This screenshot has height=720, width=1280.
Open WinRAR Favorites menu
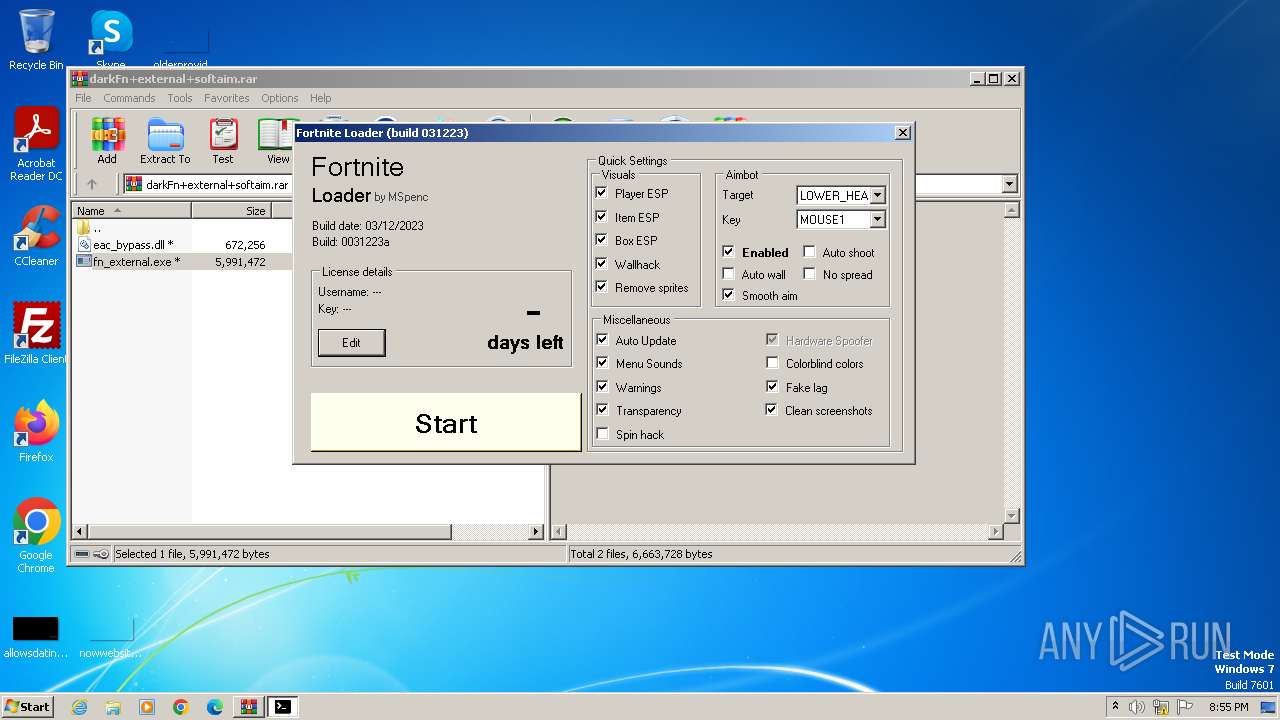tap(227, 98)
